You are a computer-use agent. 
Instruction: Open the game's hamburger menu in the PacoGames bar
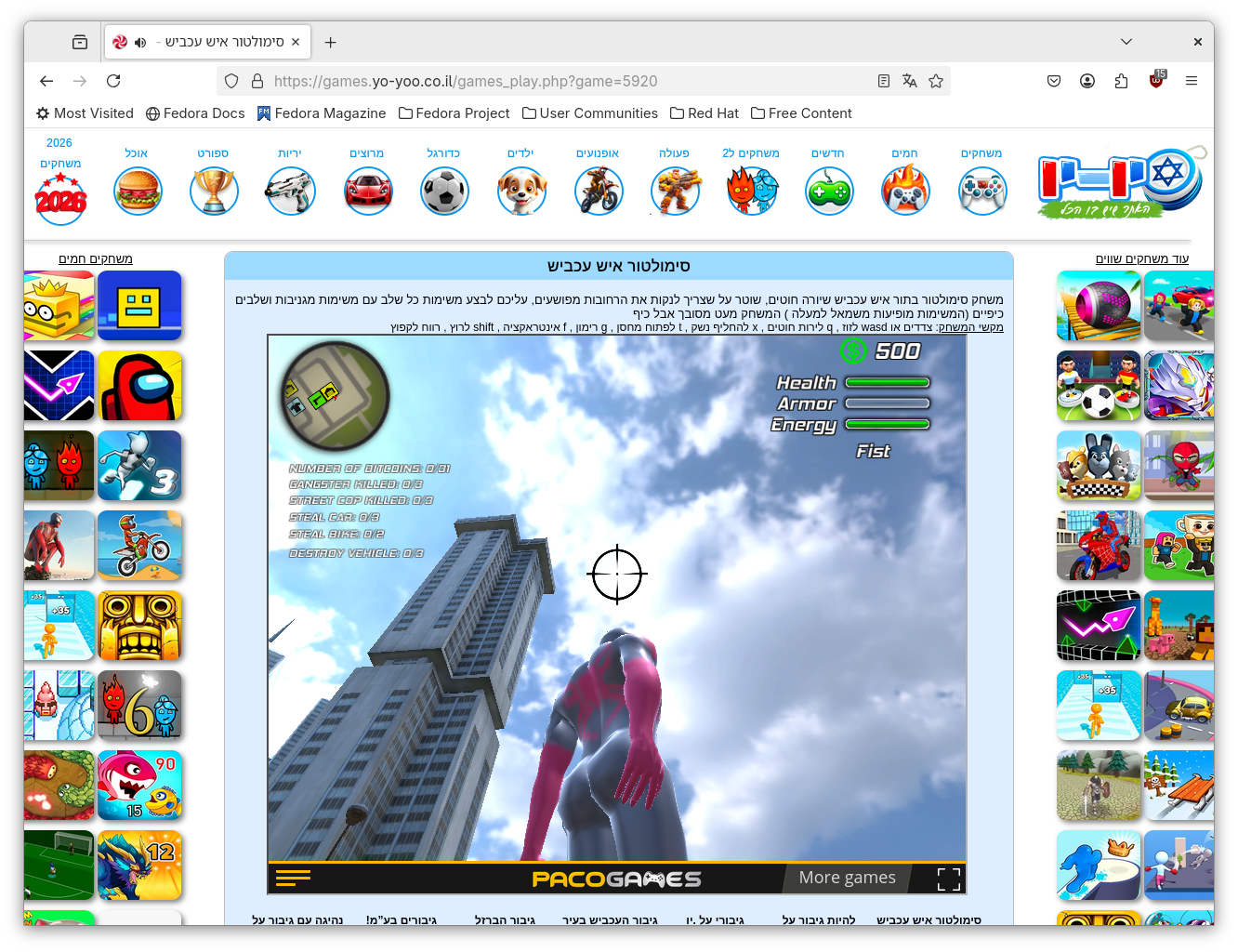pos(294,877)
